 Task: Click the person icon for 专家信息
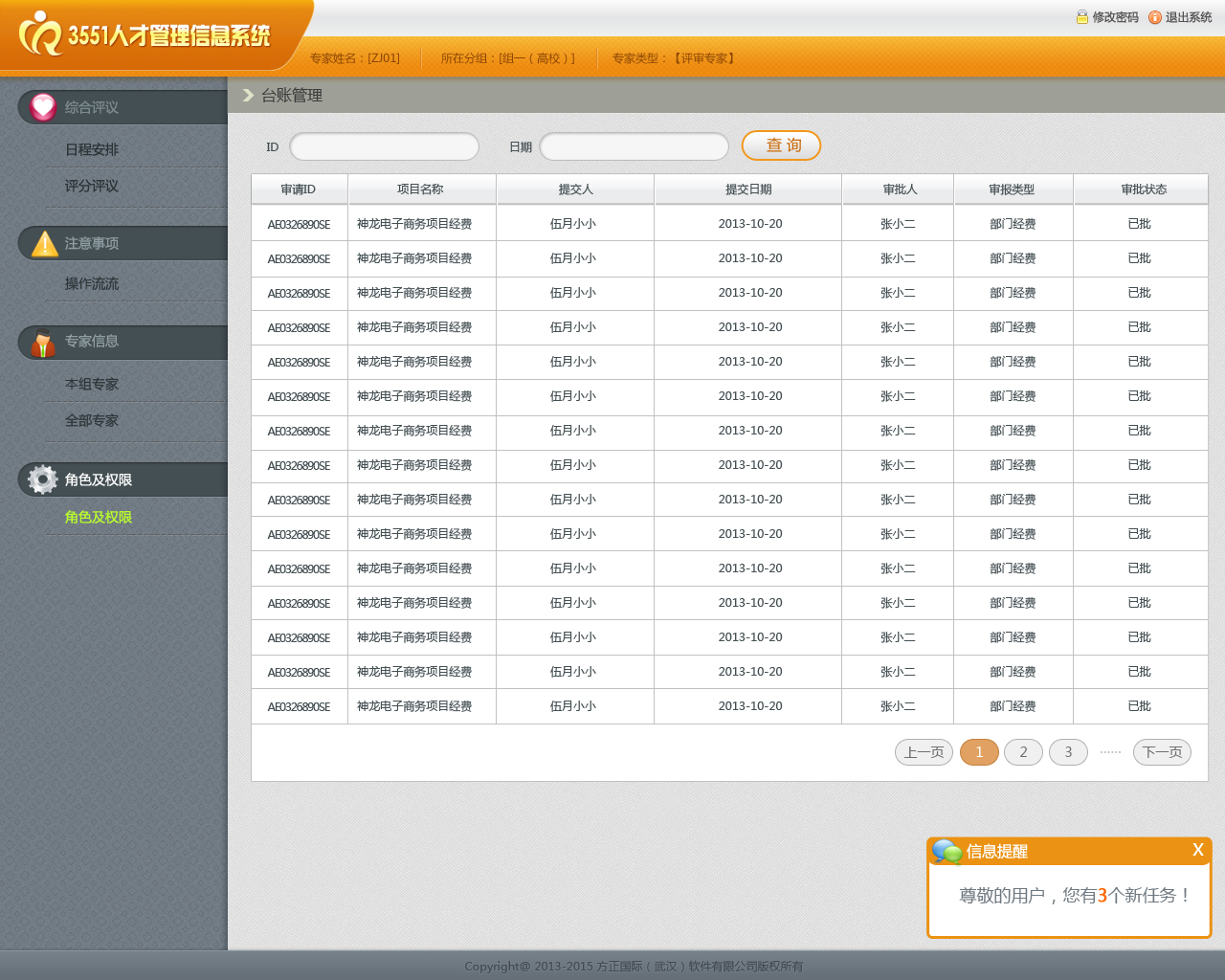click(x=43, y=342)
